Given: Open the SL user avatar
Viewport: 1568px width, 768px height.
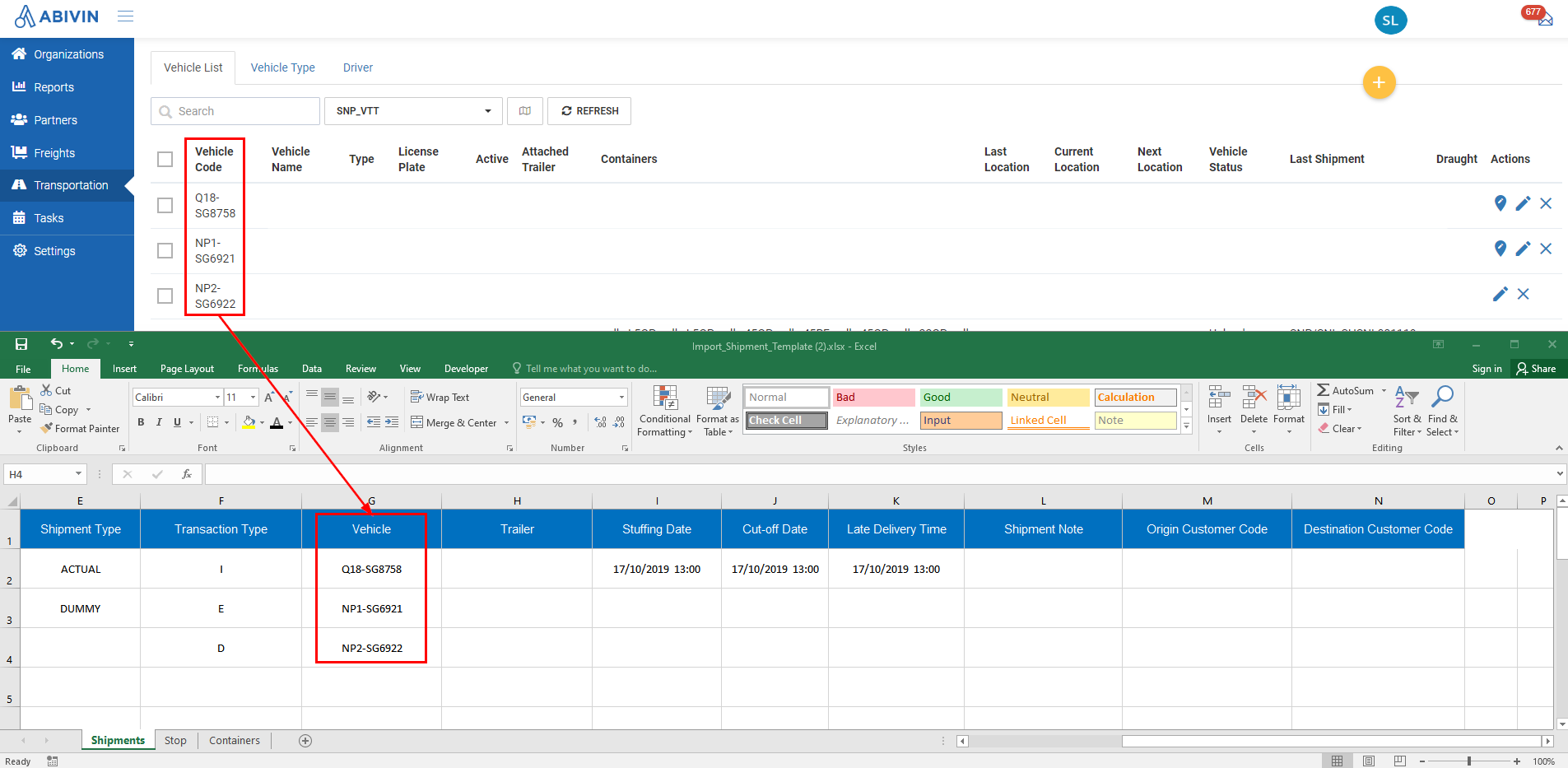Looking at the screenshot, I should click(1390, 21).
